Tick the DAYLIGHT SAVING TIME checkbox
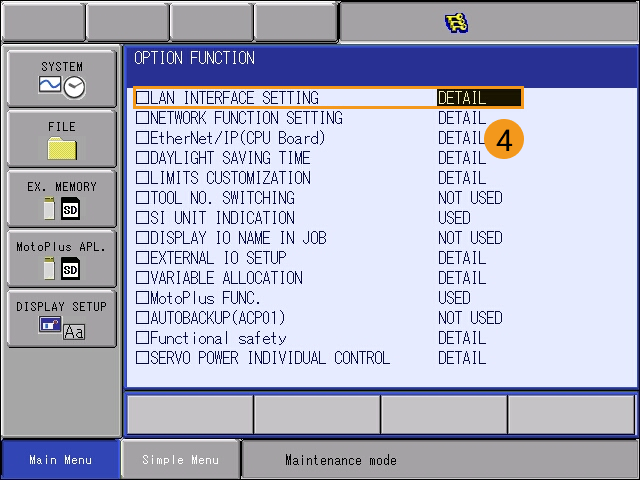This screenshot has width=640, height=480. coord(142,158)
